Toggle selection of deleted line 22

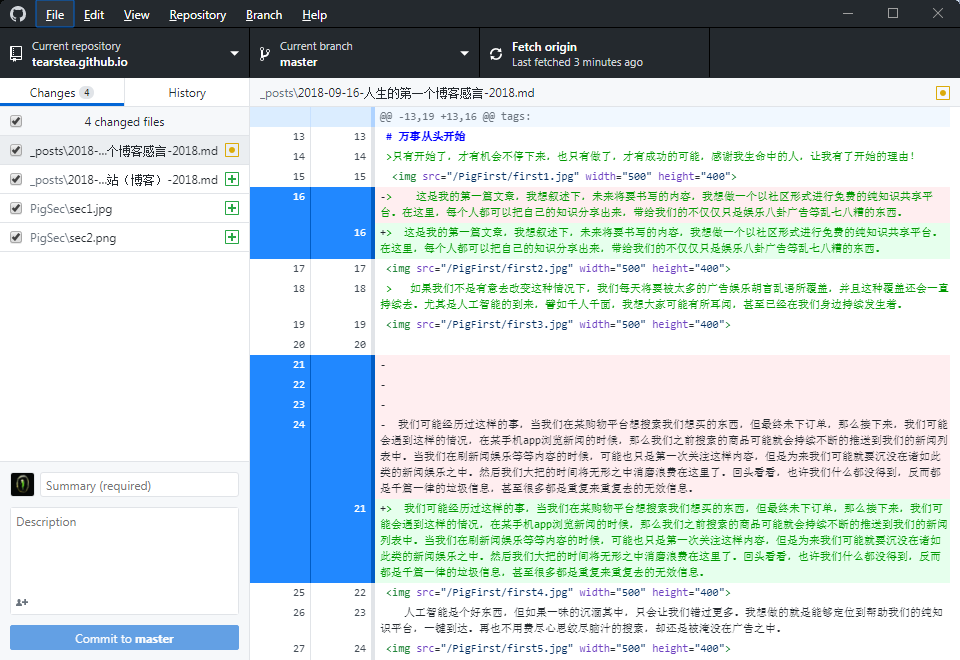click(312, 384)
